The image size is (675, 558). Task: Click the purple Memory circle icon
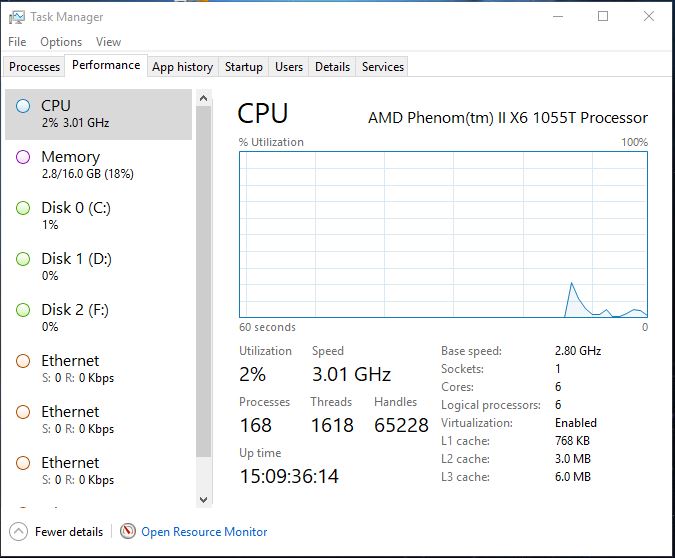23,157
